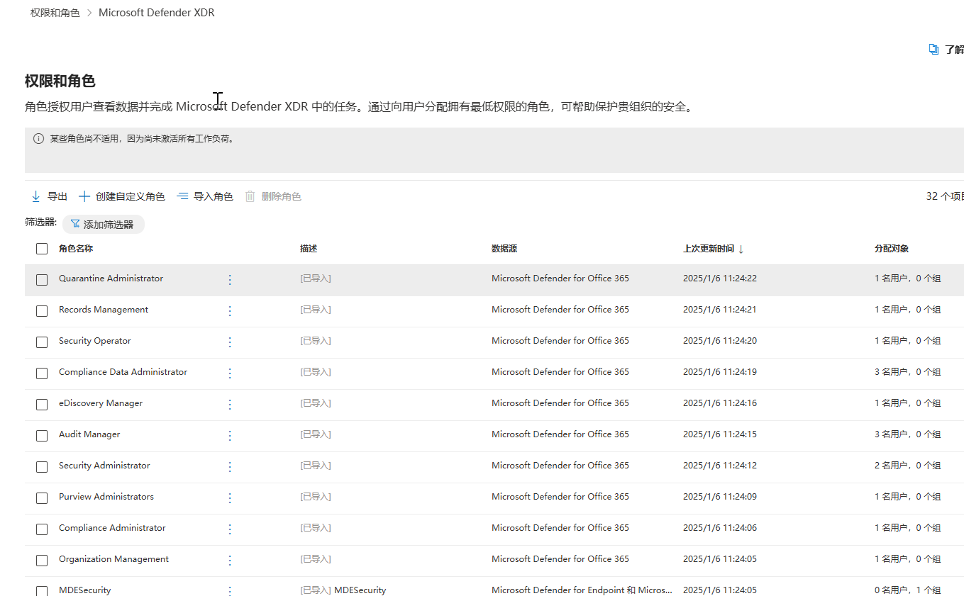Open the Security Operator role
Screen dimensions: 964x596
tap(95, 341)
